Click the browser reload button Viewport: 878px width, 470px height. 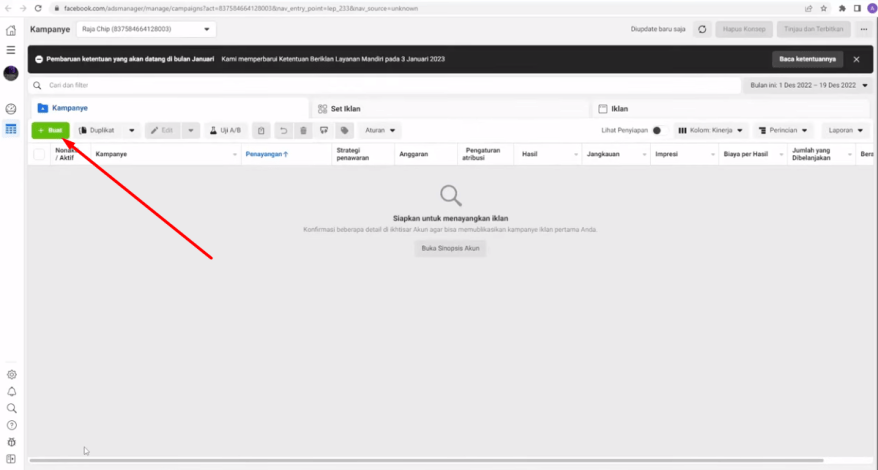(x=38, y=8)
